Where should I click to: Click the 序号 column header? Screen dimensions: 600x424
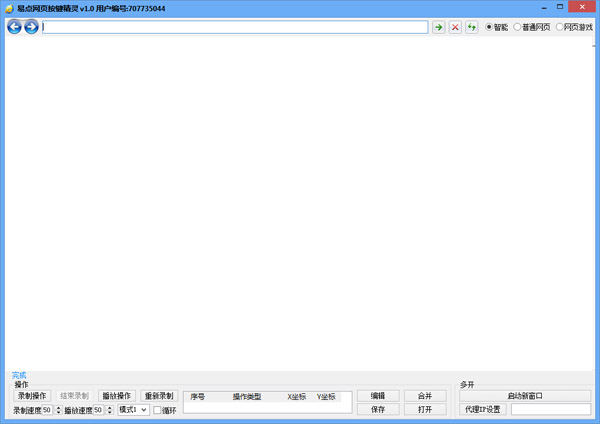(197, 397)
